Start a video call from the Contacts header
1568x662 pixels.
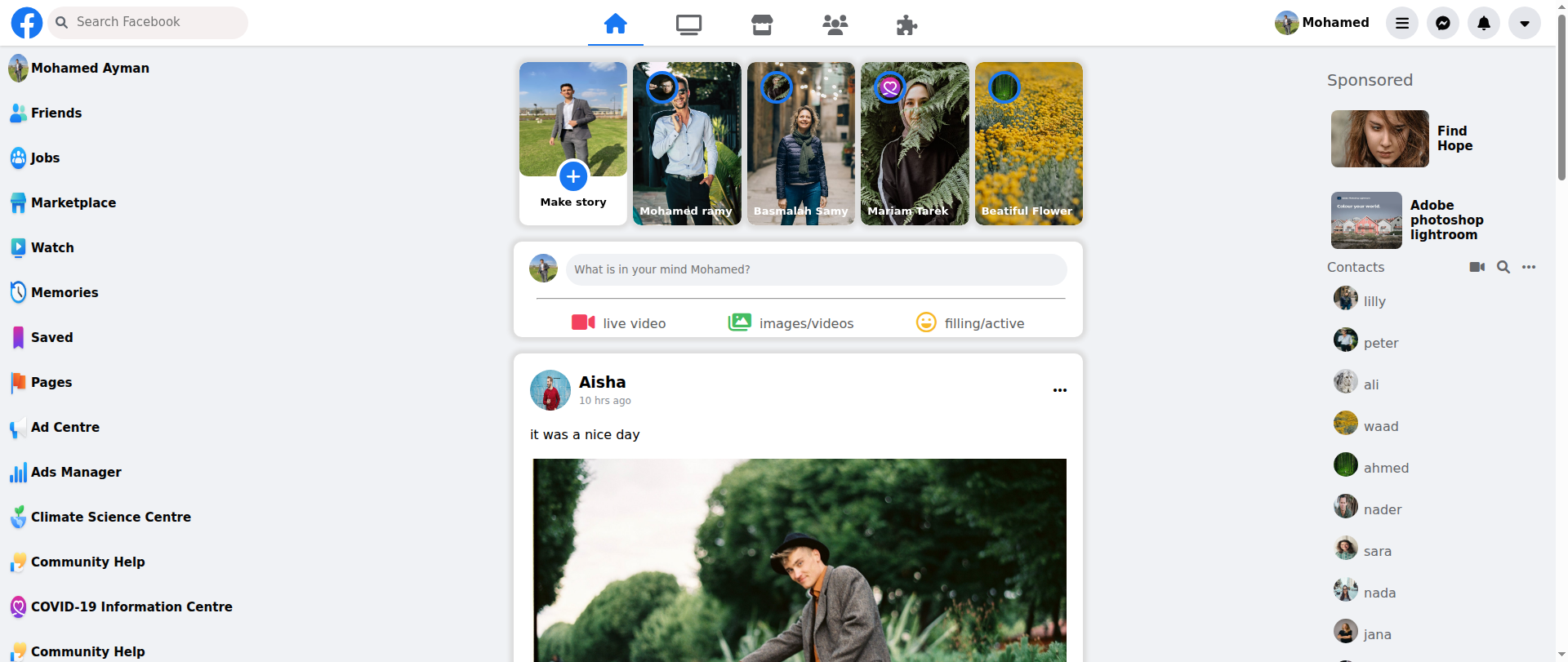pos(1477,267)
